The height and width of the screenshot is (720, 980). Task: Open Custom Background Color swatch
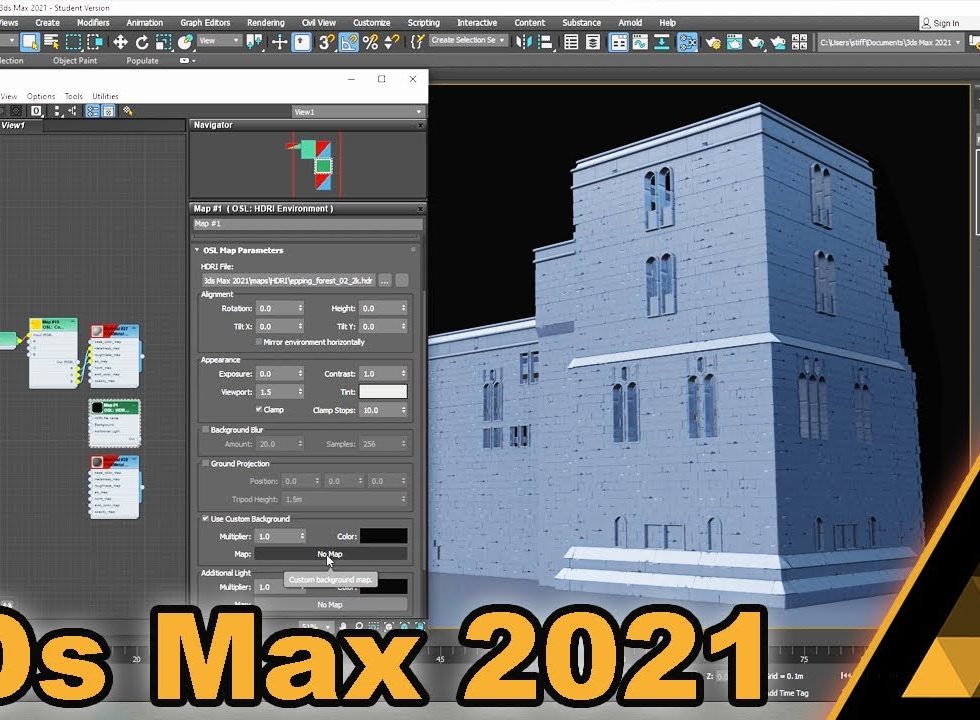[383, 536]
